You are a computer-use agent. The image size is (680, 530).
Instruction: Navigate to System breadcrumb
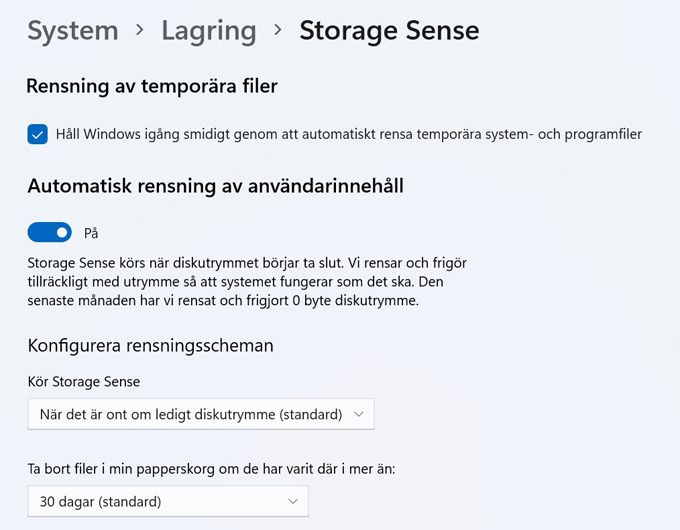click(73, 31)
